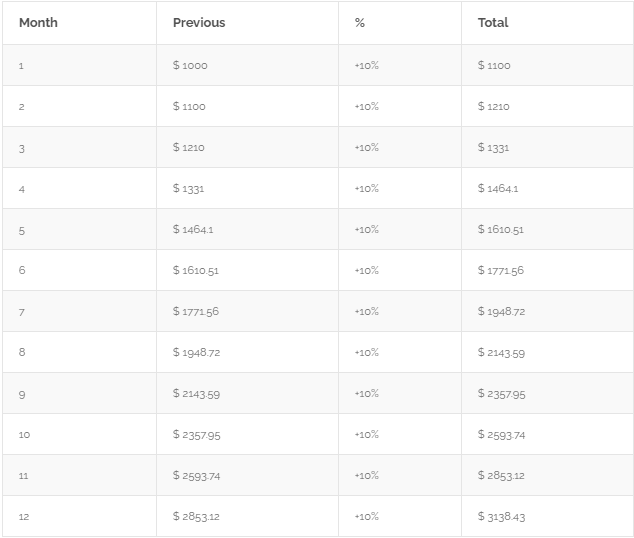Click total value $ 1100 in month 1
The width and height of the screenshot is (634, 538).
pyautogui.click(x=494, y=66)
